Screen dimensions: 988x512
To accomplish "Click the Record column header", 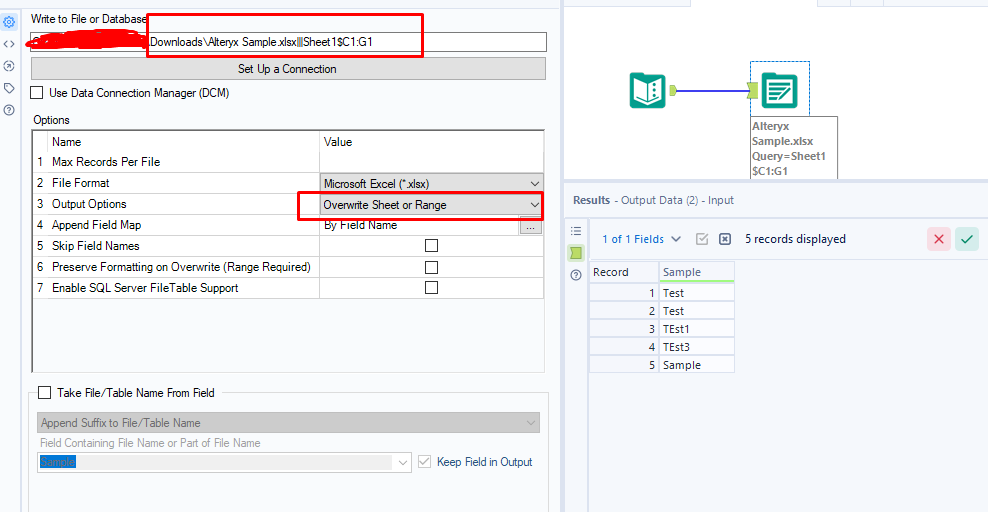I will click(624, 272).
